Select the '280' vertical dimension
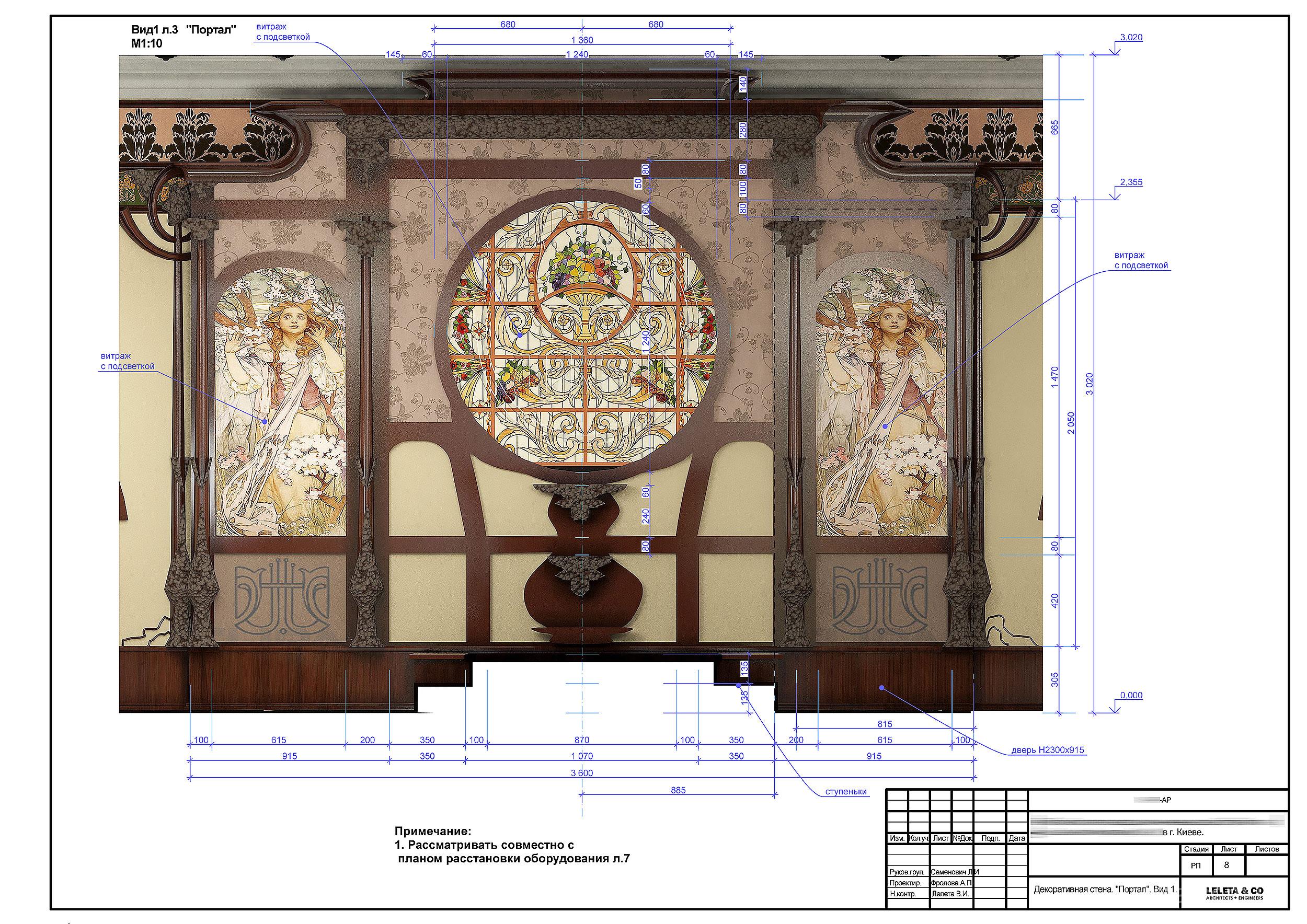1307x924 pixels. [742, 130]
